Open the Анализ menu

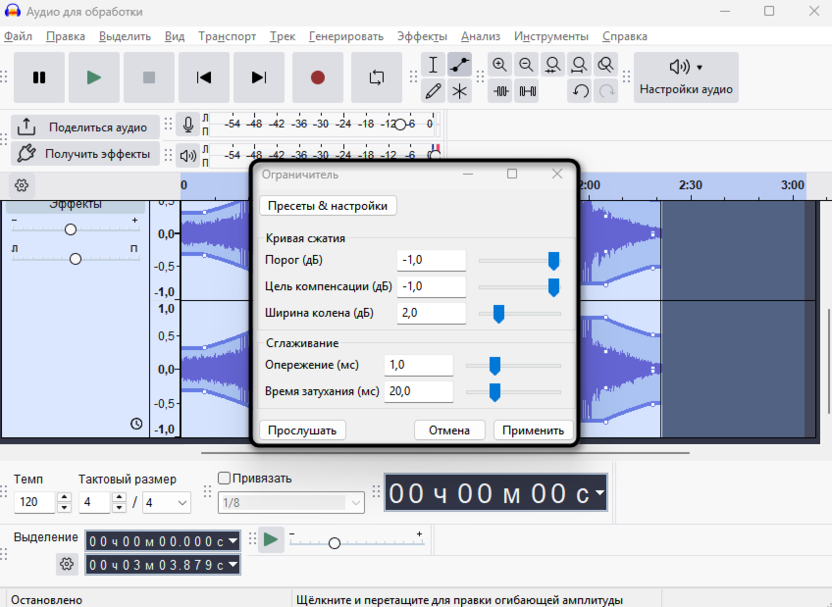point(480,36)
